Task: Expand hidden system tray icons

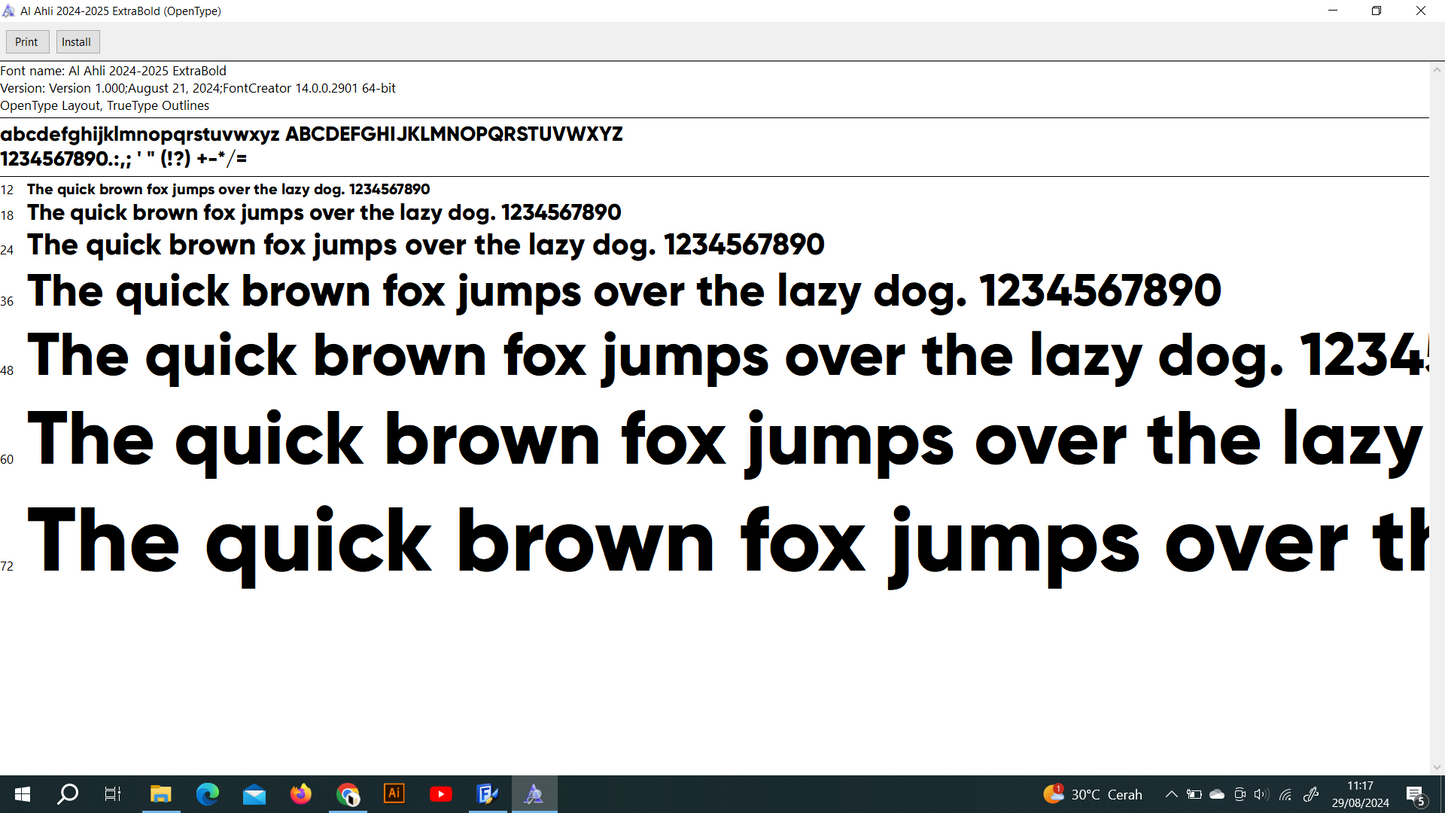Action: (x=1171, y=794)
